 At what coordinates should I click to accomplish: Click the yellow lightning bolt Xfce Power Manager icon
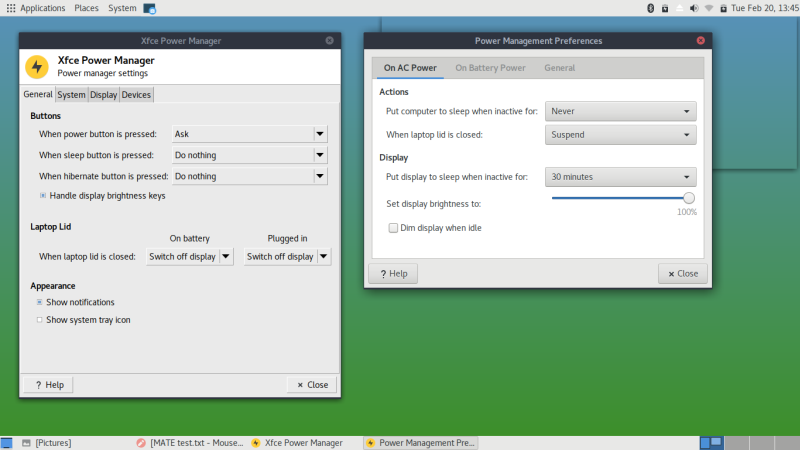pos(37,67)
